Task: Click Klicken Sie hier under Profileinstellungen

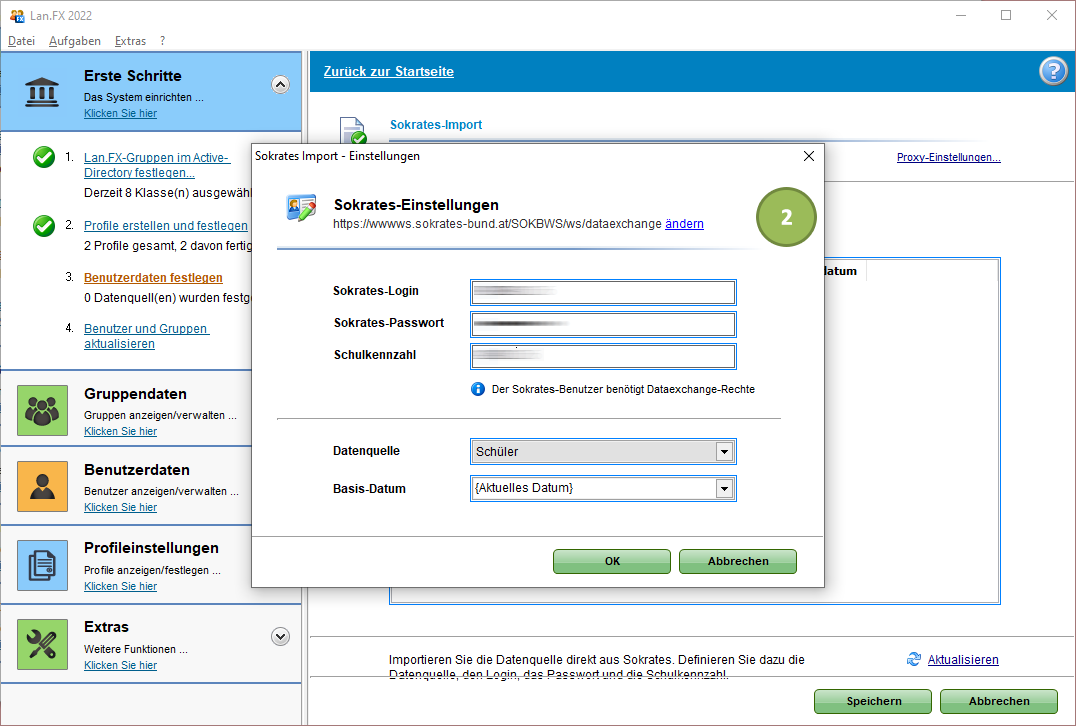Action: [120, 586]
